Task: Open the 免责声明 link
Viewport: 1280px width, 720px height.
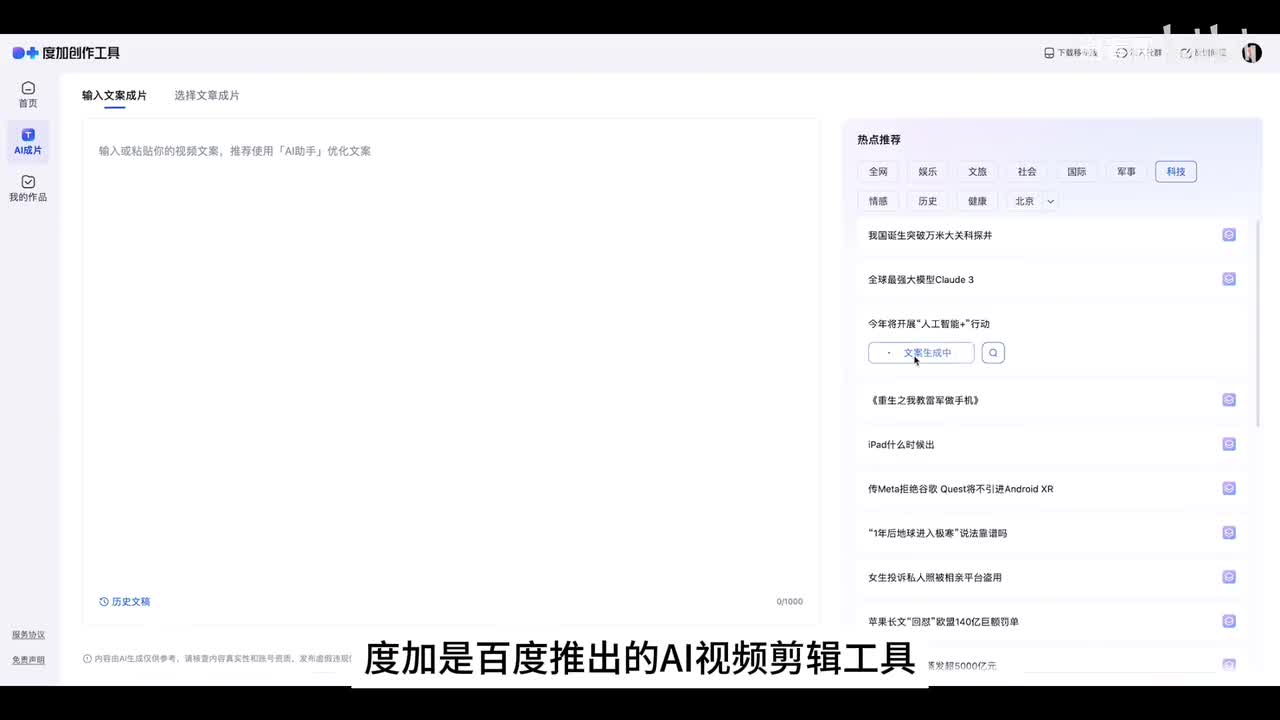Action: 28,660
